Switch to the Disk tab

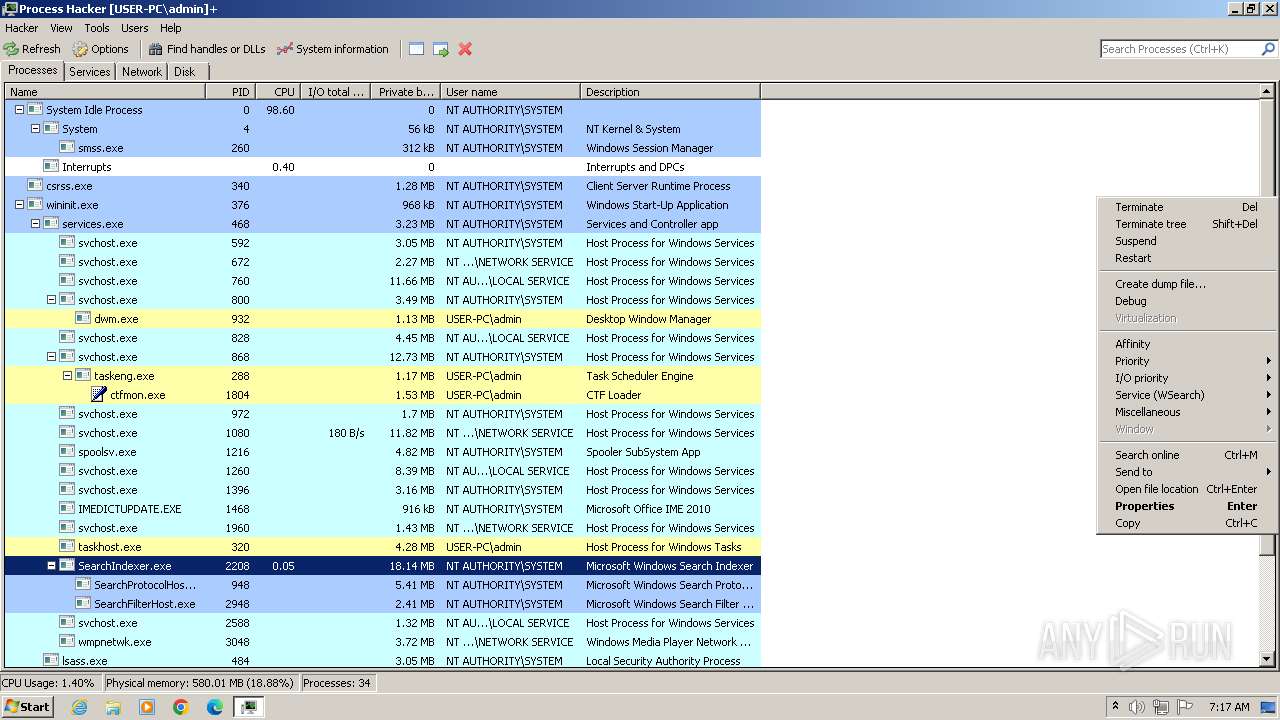tap(185, 72)
